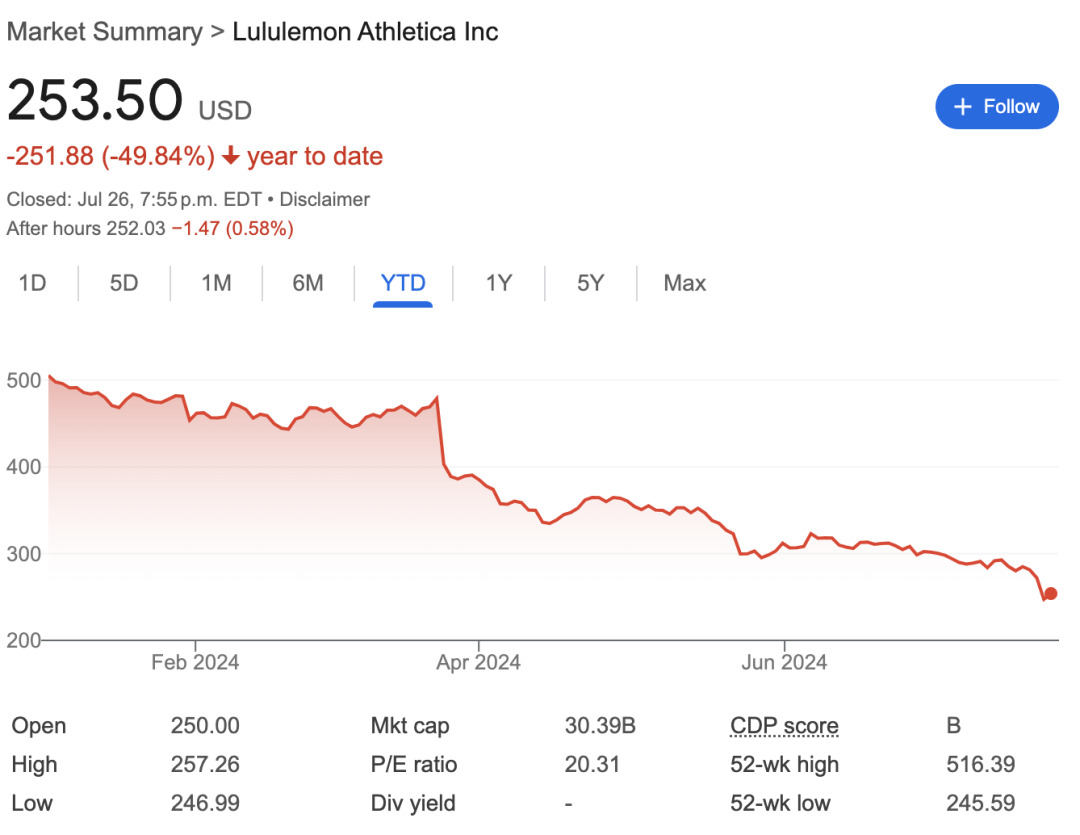This screenshot has height=835, width=1080.
Task: Click the red endpoint dot on chart
Action: click(x=1050, y=594)
